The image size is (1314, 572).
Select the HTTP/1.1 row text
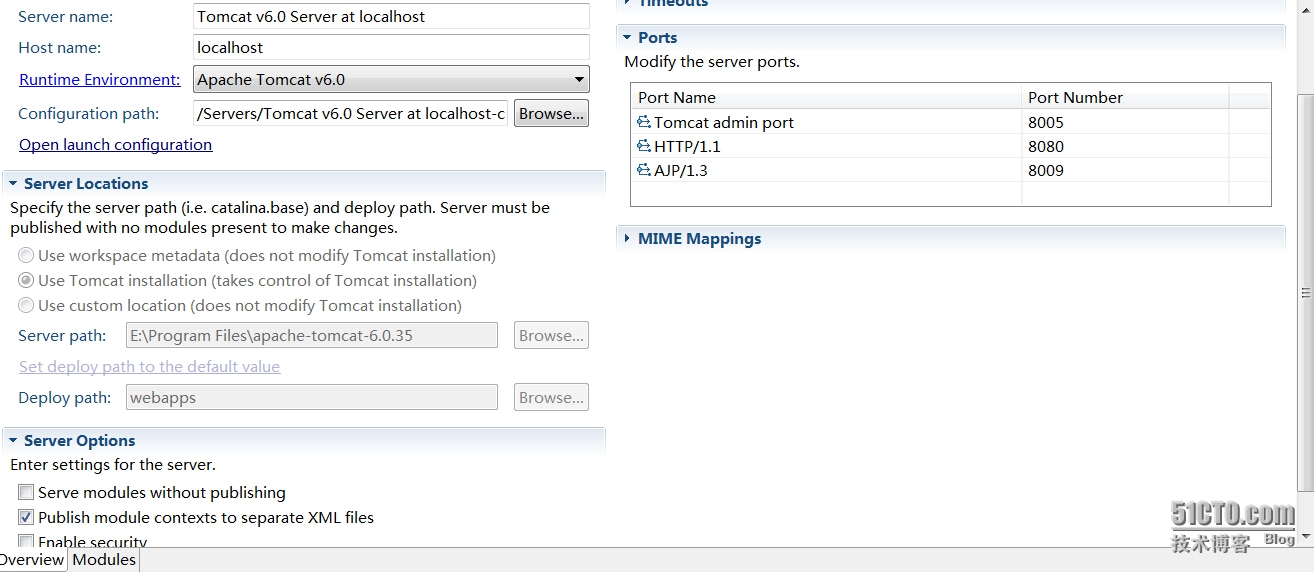click(687, 146)
